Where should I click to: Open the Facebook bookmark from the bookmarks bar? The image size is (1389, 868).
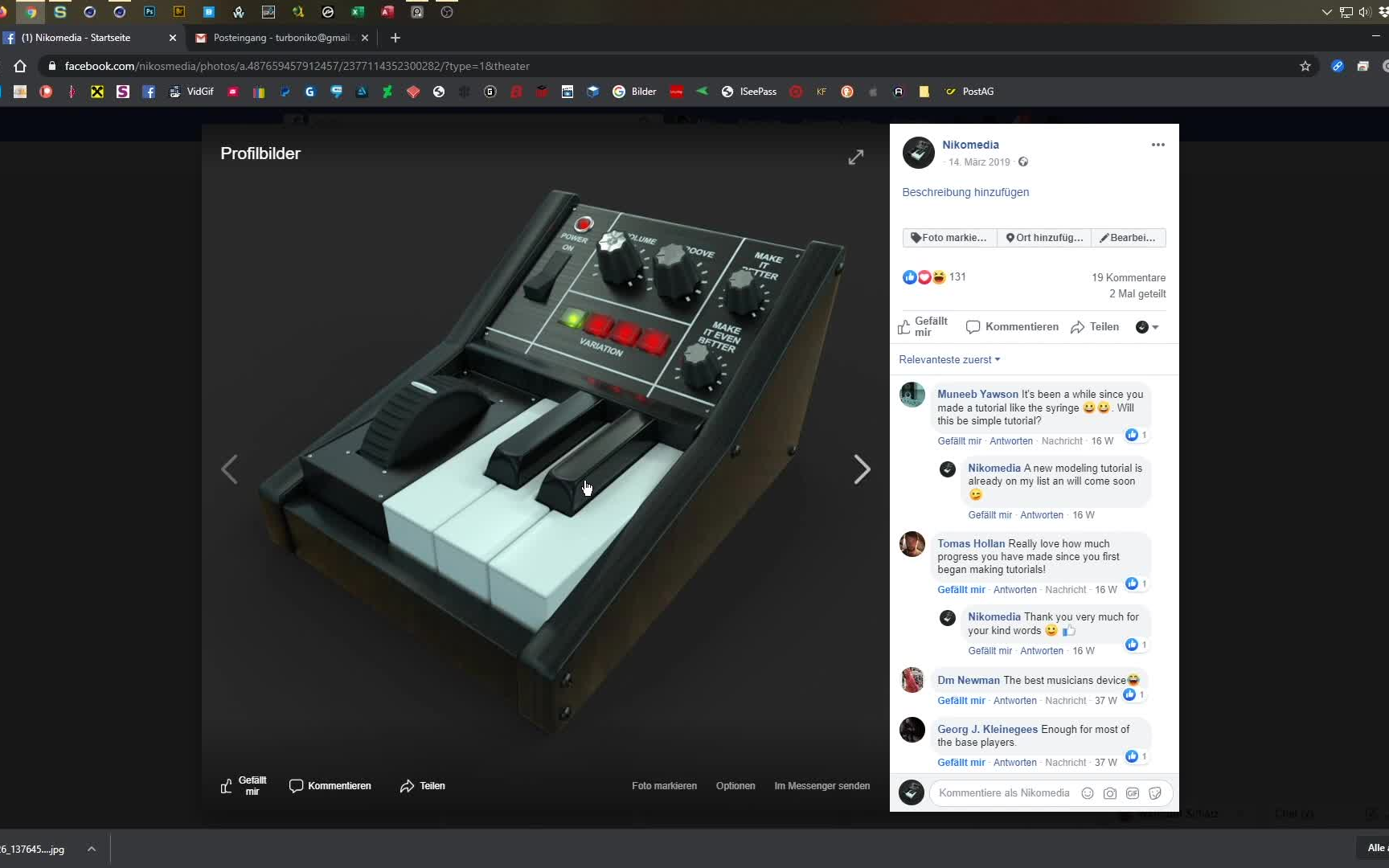click(148, 92)
